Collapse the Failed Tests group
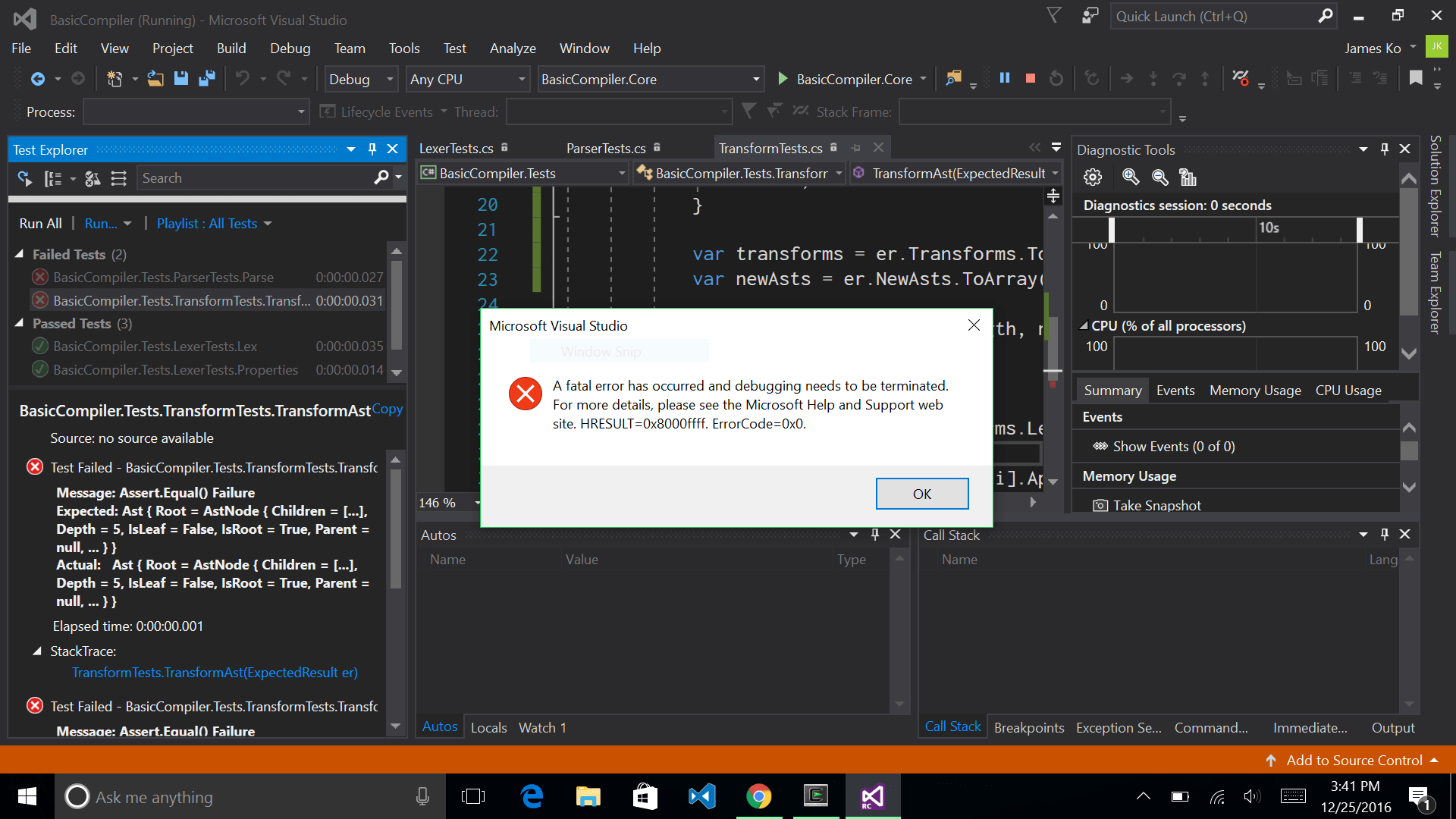 tap(20, 254)
